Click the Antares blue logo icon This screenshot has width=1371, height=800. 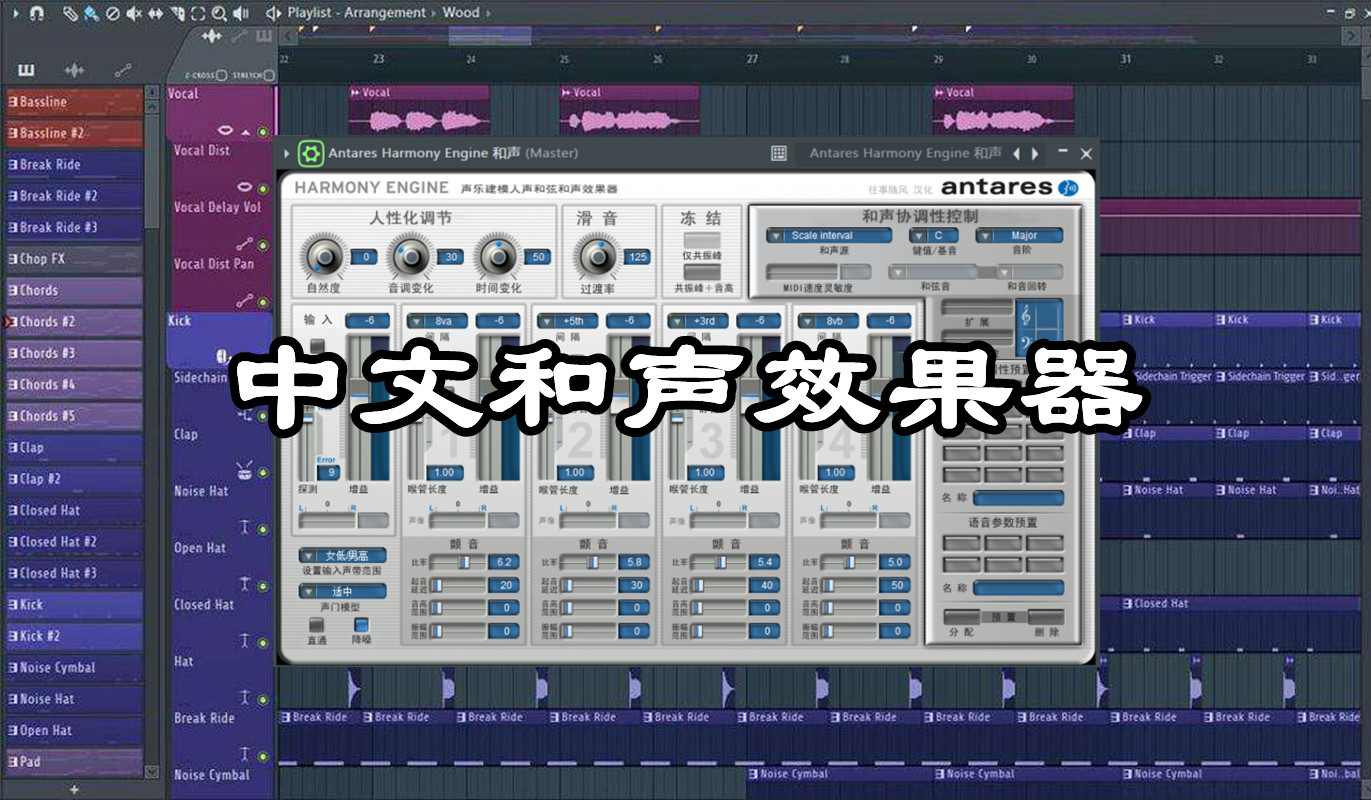1069,187
